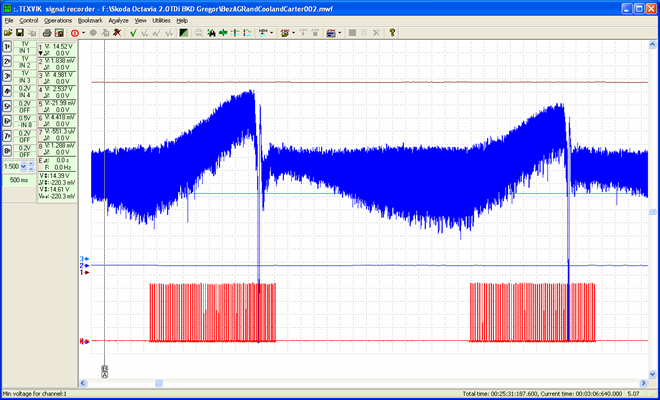Screen dimensions: 660x400
Task: Open channel 1 range selector showing 1V
Action: (25, 44)
